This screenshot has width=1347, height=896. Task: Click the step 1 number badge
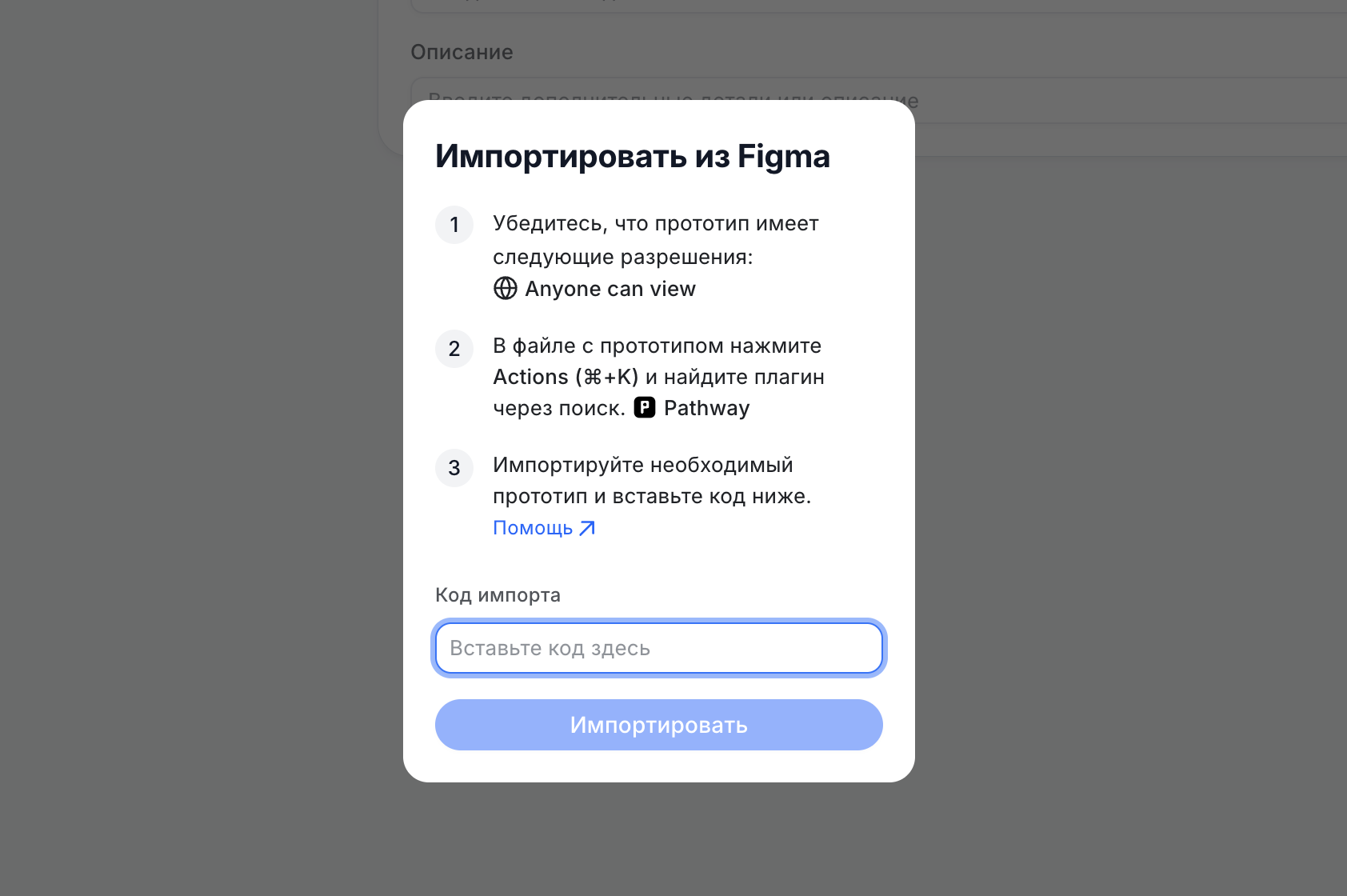[x=454, y=225]
